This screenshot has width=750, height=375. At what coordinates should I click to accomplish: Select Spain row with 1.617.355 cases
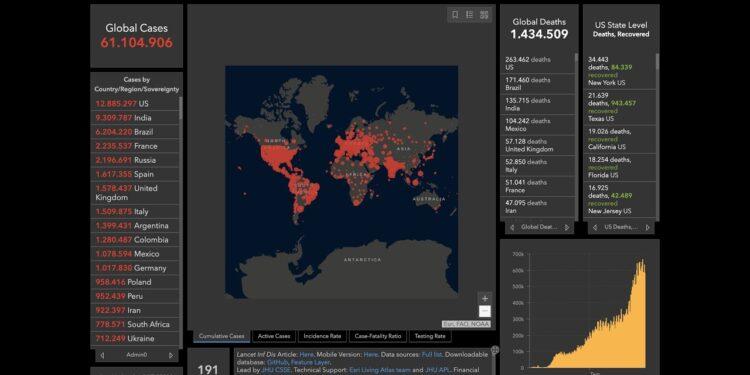point(135,174)
